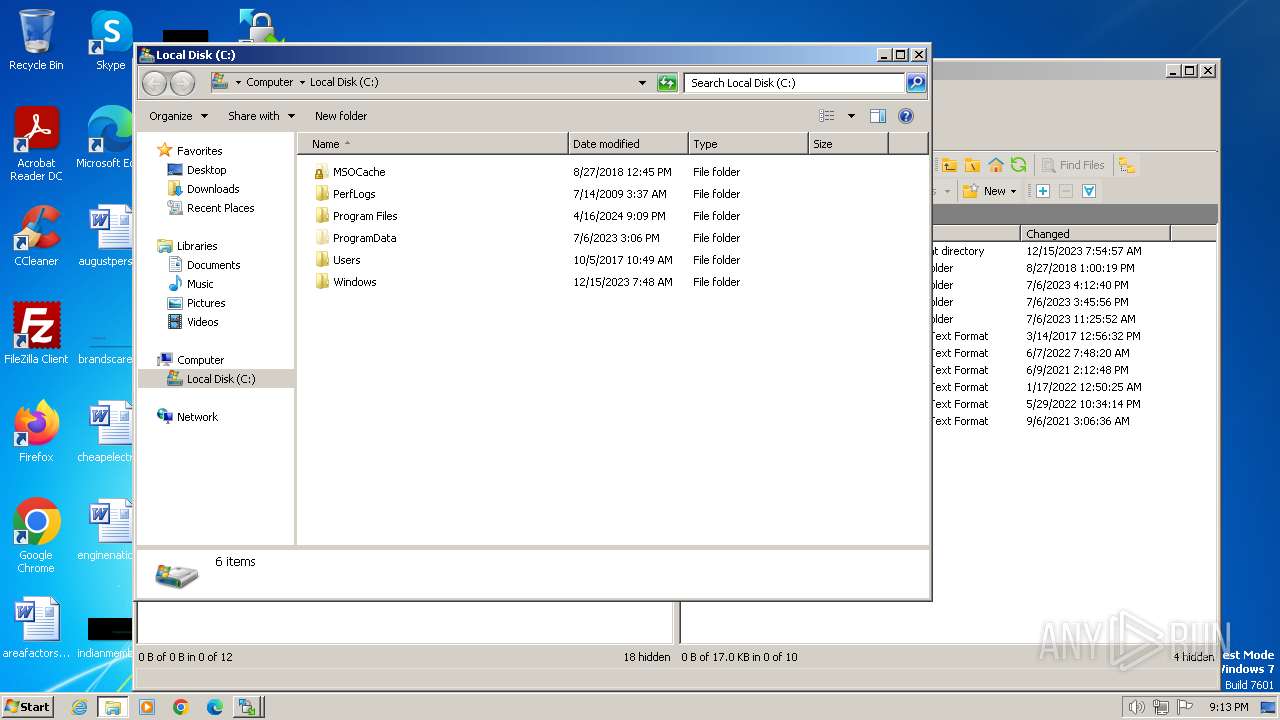Select the PerfLogs folder icon

click(321, 194)
